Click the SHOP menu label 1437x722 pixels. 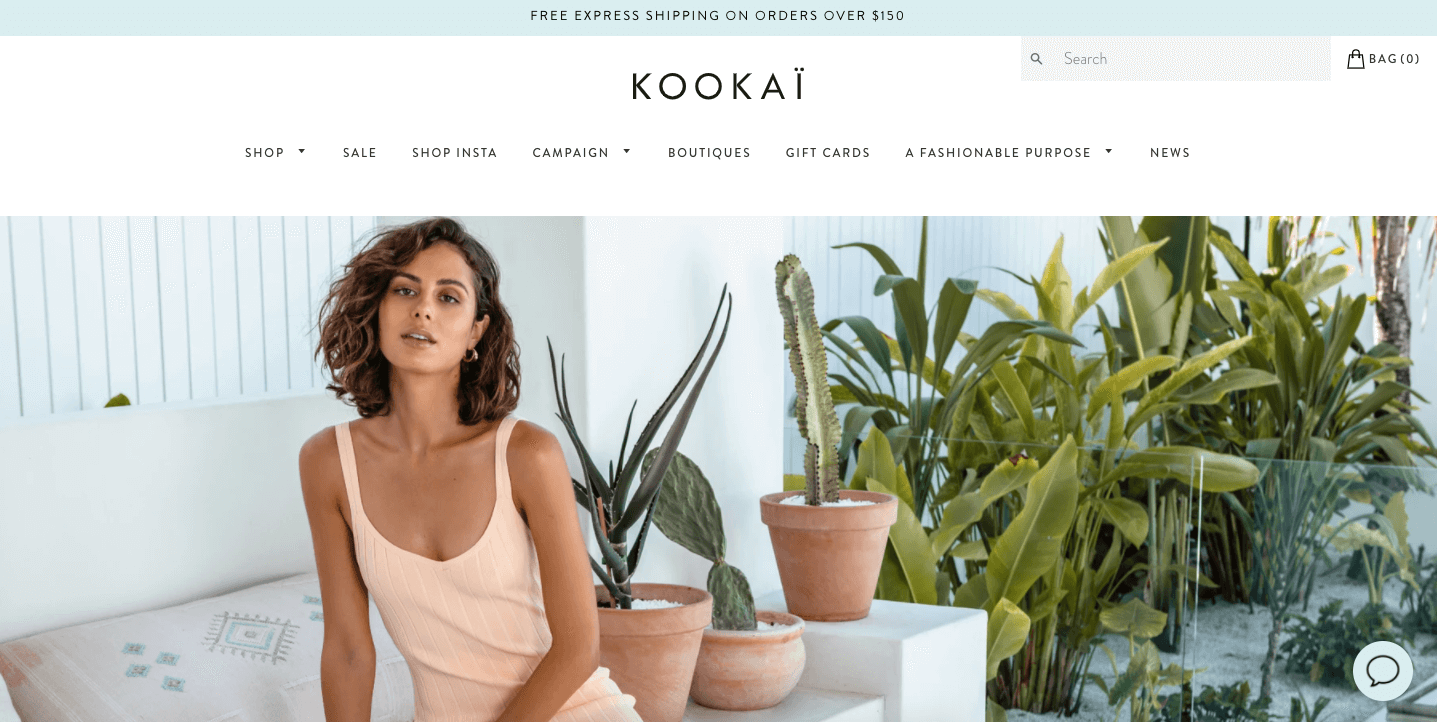click(x=265, y=153)
